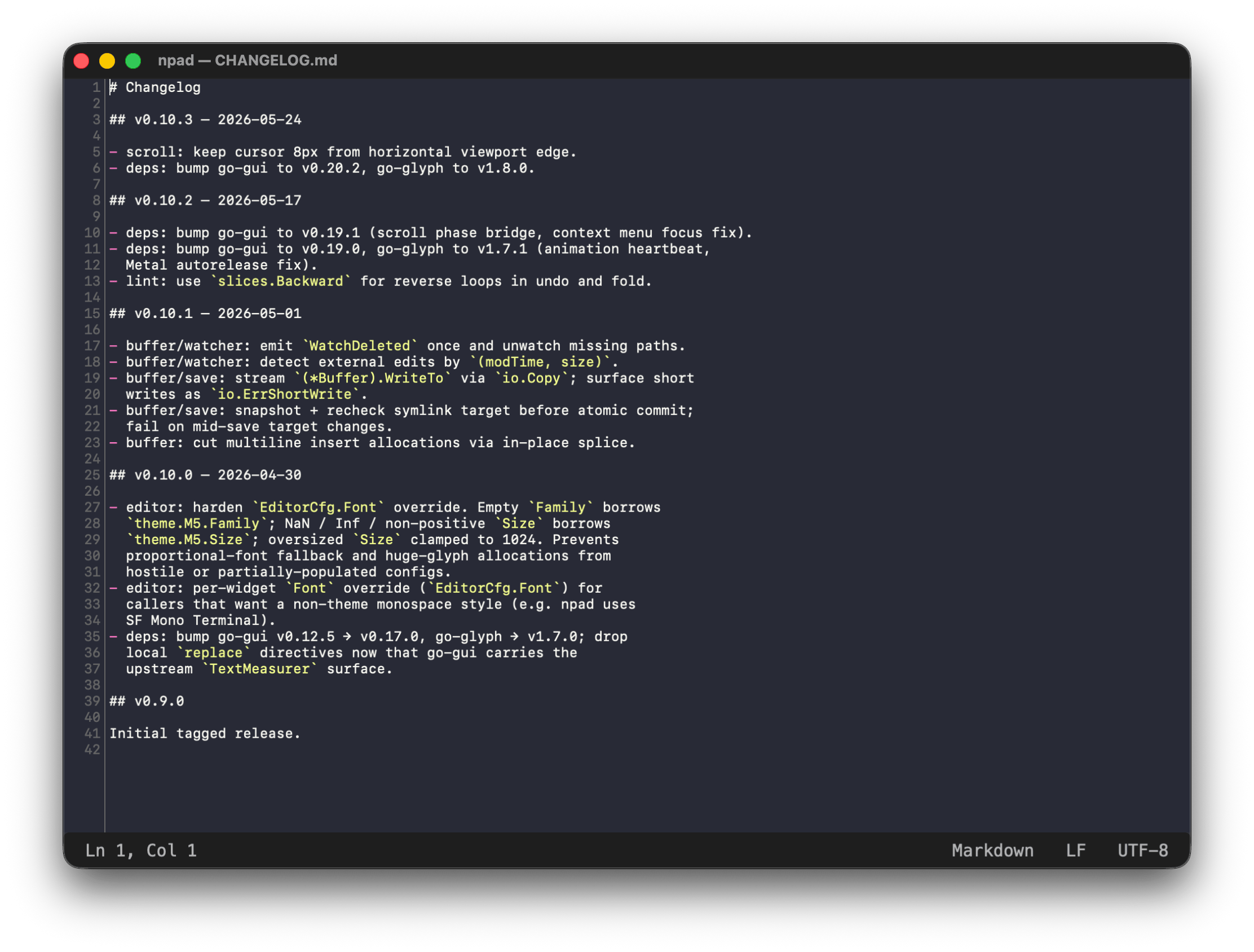This screenshot has height=952, width=1254.
Task: Click the highlighted code `slices.Backward`
Action: (x=281, y=281)
